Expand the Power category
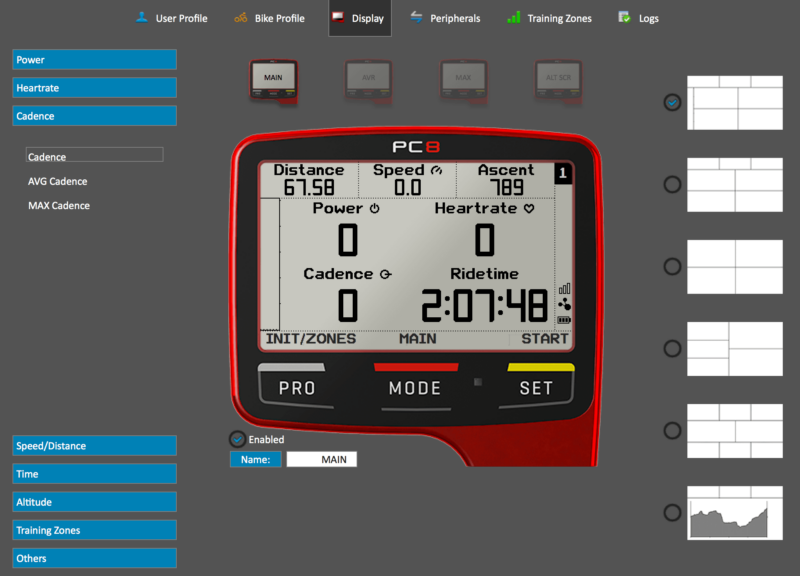This screenshot has width=800, height=576. [x=94, y=60]
